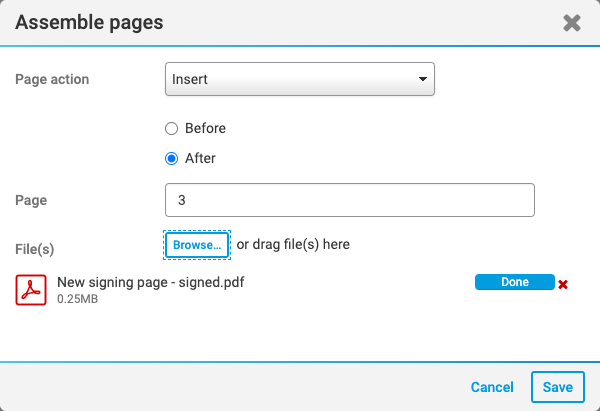The height and width of the screenshot is (411, 600).
Task: Click the 'or drag file(s) here' text
Action: pos(293,244)
